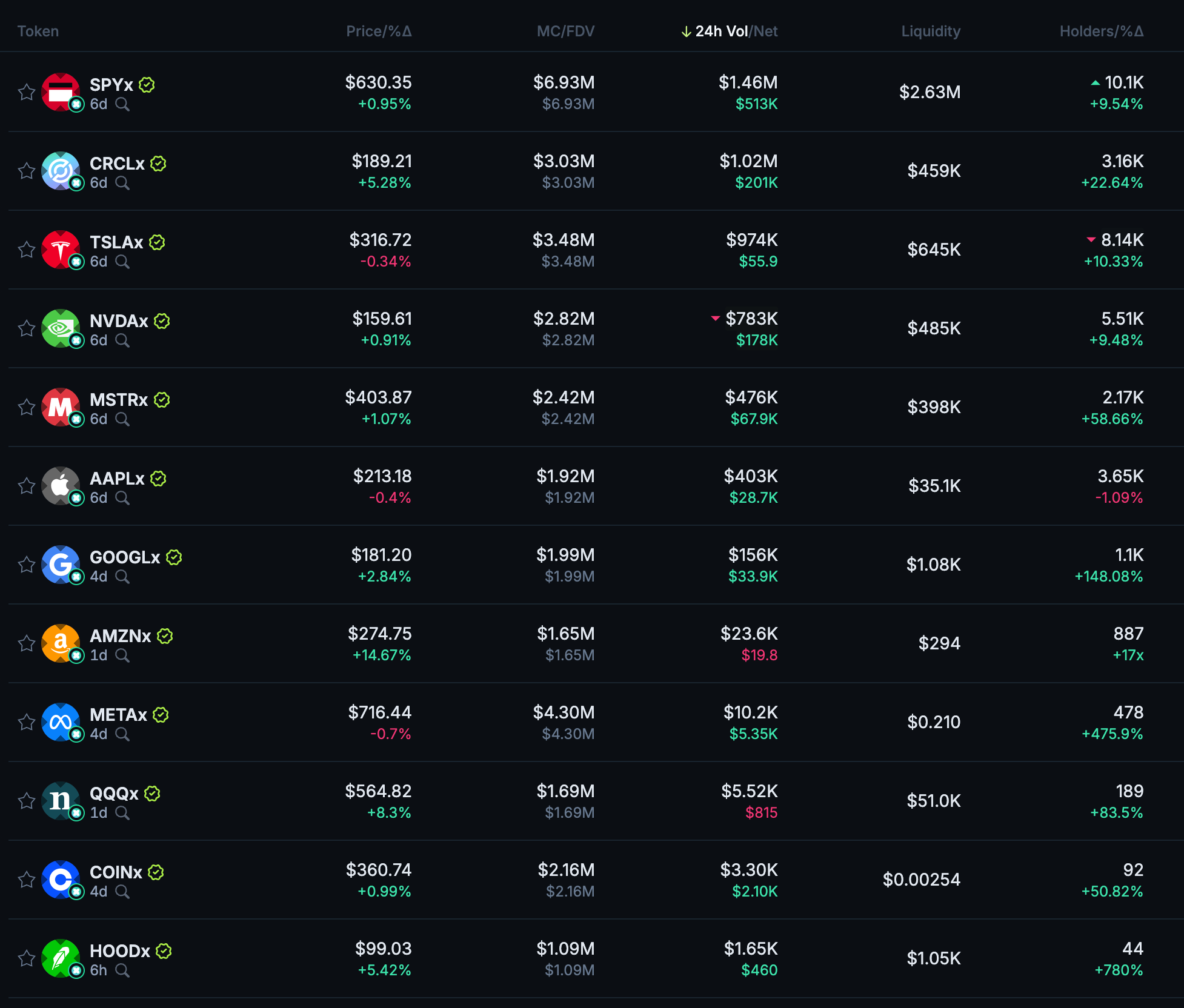Open the COINx token name link
Screen dimensions: 1184x1008
(x=116, y=872)
